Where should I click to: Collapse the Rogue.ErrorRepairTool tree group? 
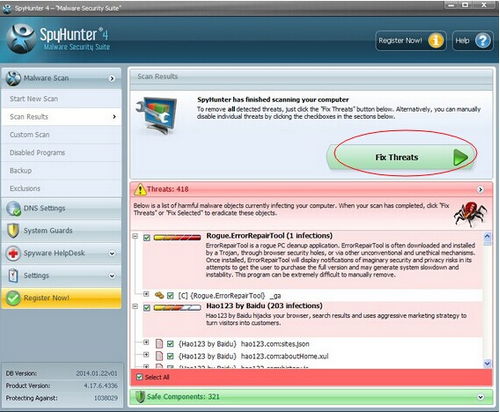click(x=135, y=236)
